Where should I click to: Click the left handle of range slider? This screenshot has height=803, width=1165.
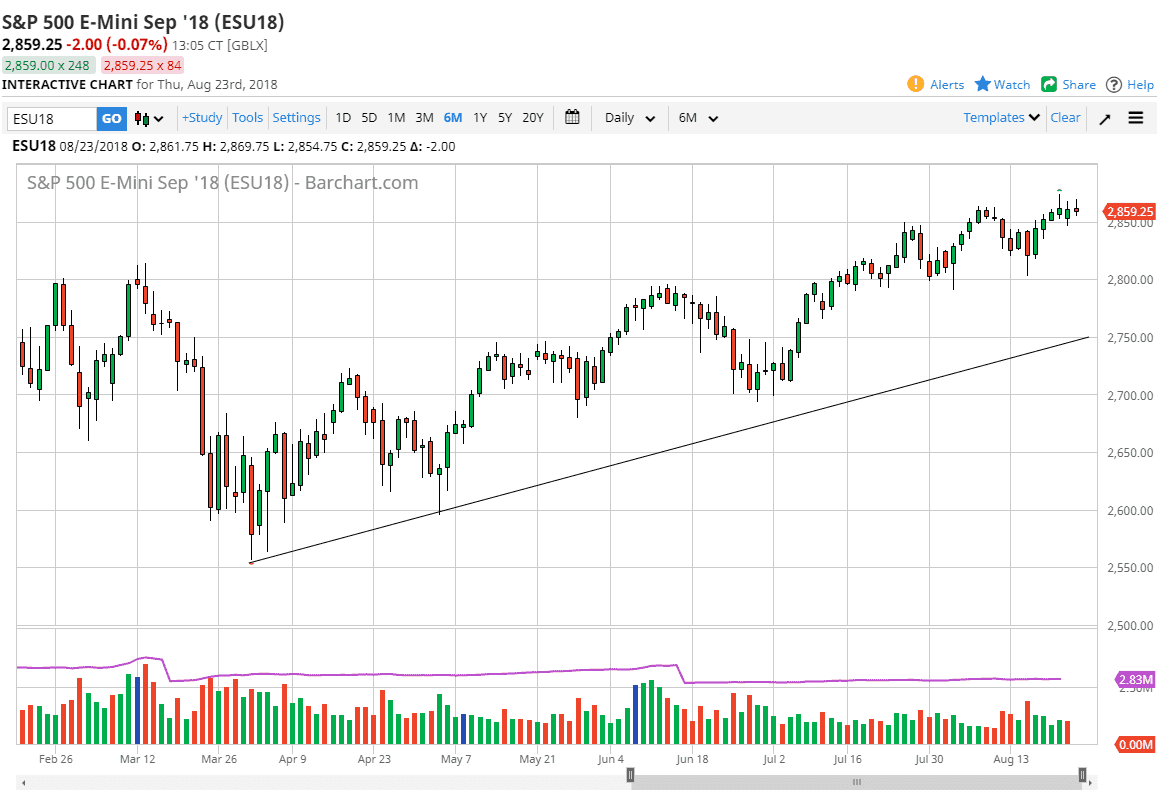(630, 775)
